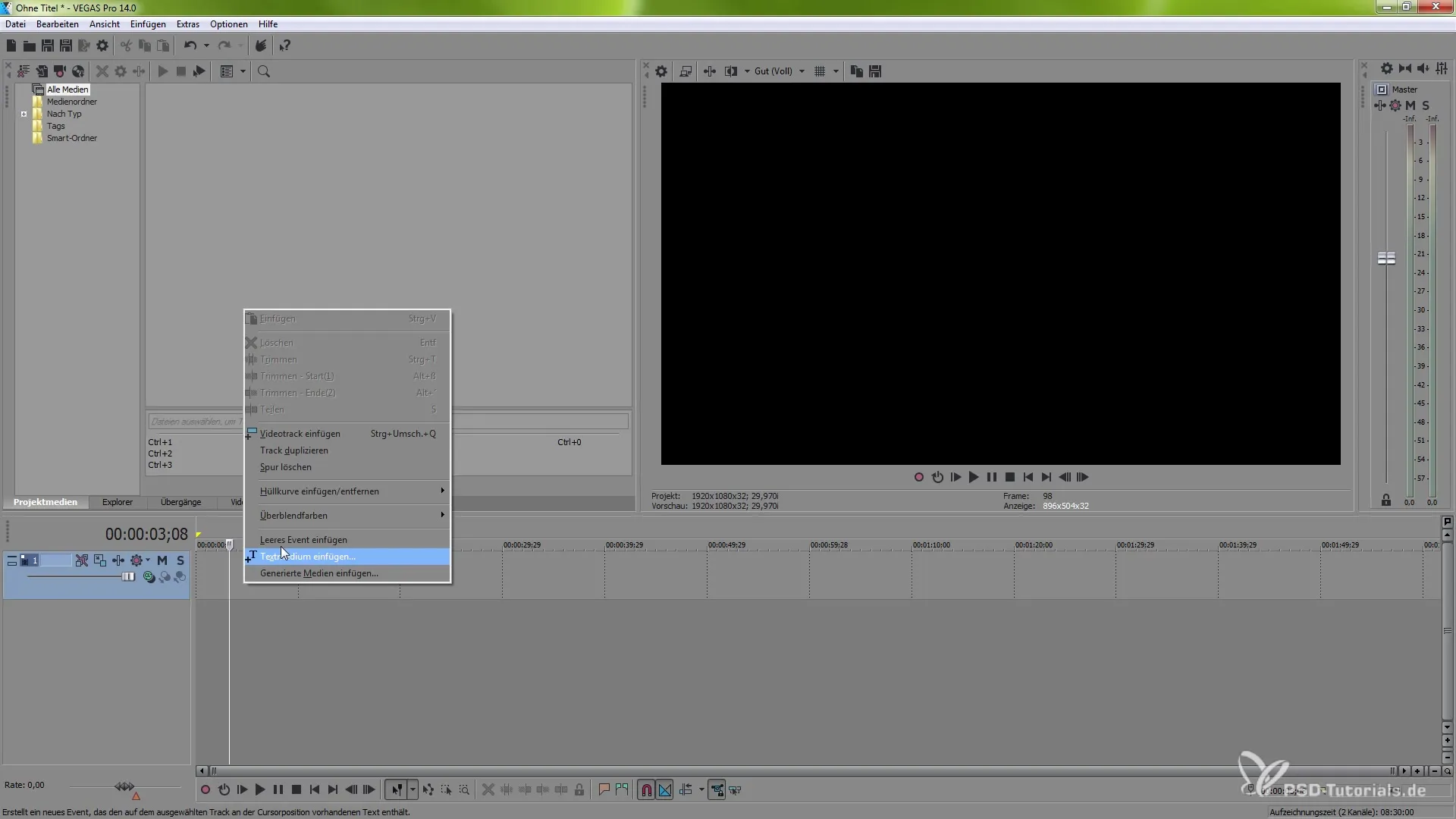
Task: Save snapshot to file in preview toolbar
Action: click(875, 71)
